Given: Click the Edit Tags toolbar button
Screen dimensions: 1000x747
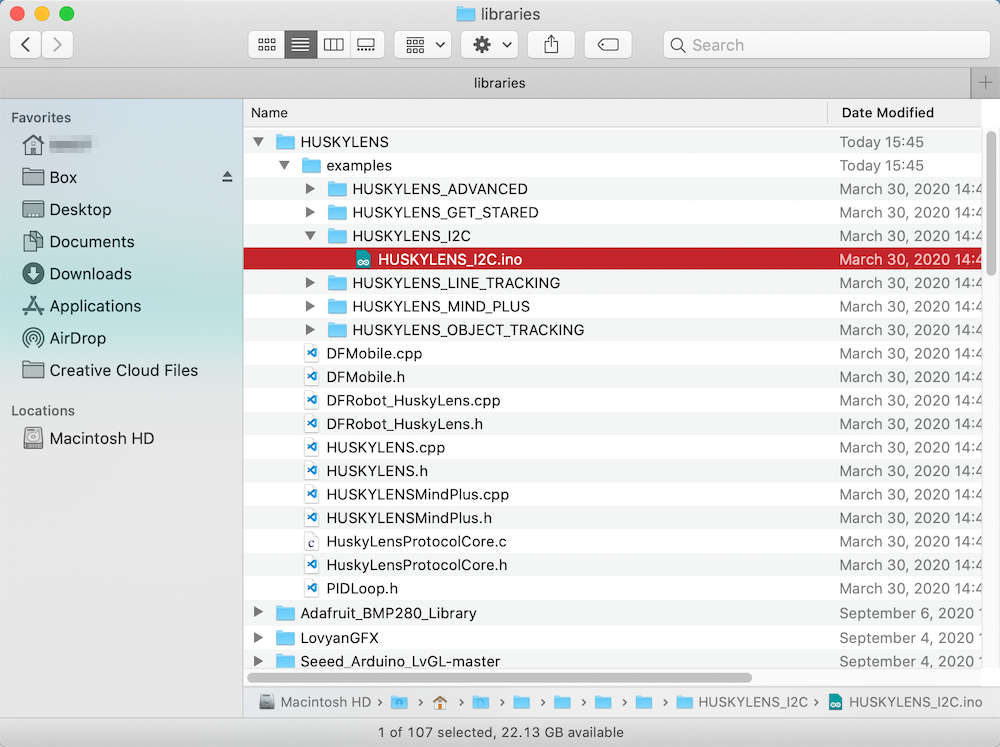Looking at the screenshot, I should pos(608,45).
